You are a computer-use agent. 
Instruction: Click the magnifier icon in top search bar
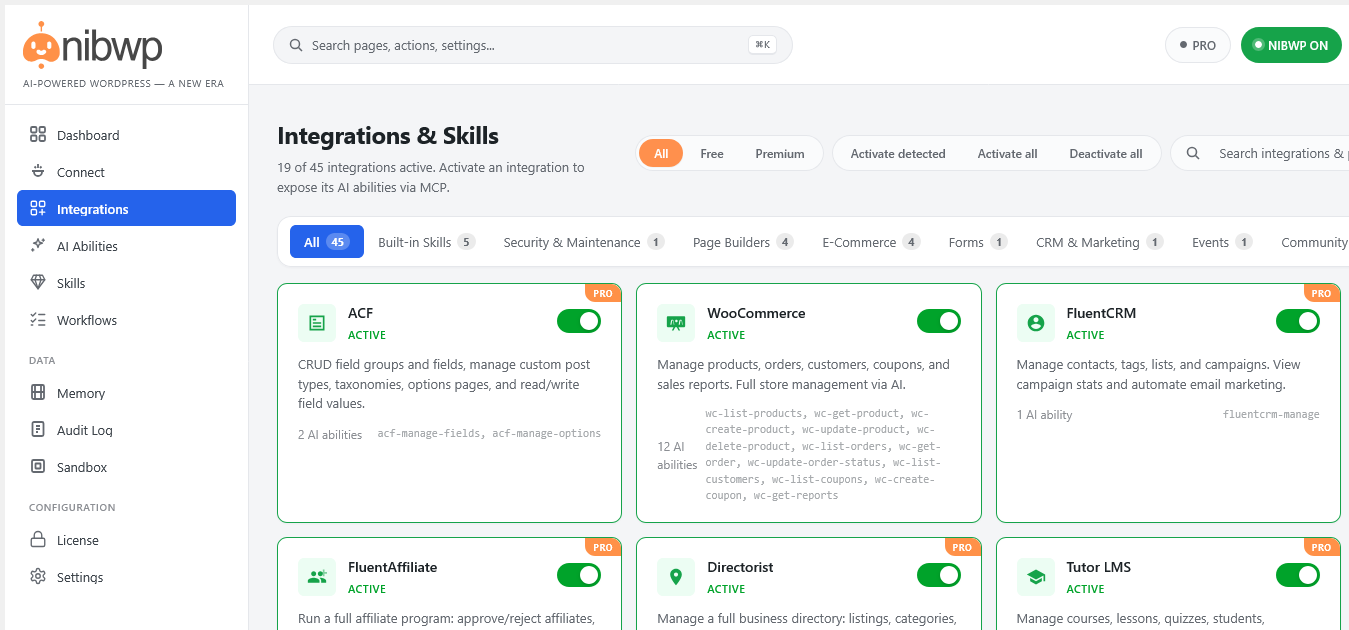296,45
